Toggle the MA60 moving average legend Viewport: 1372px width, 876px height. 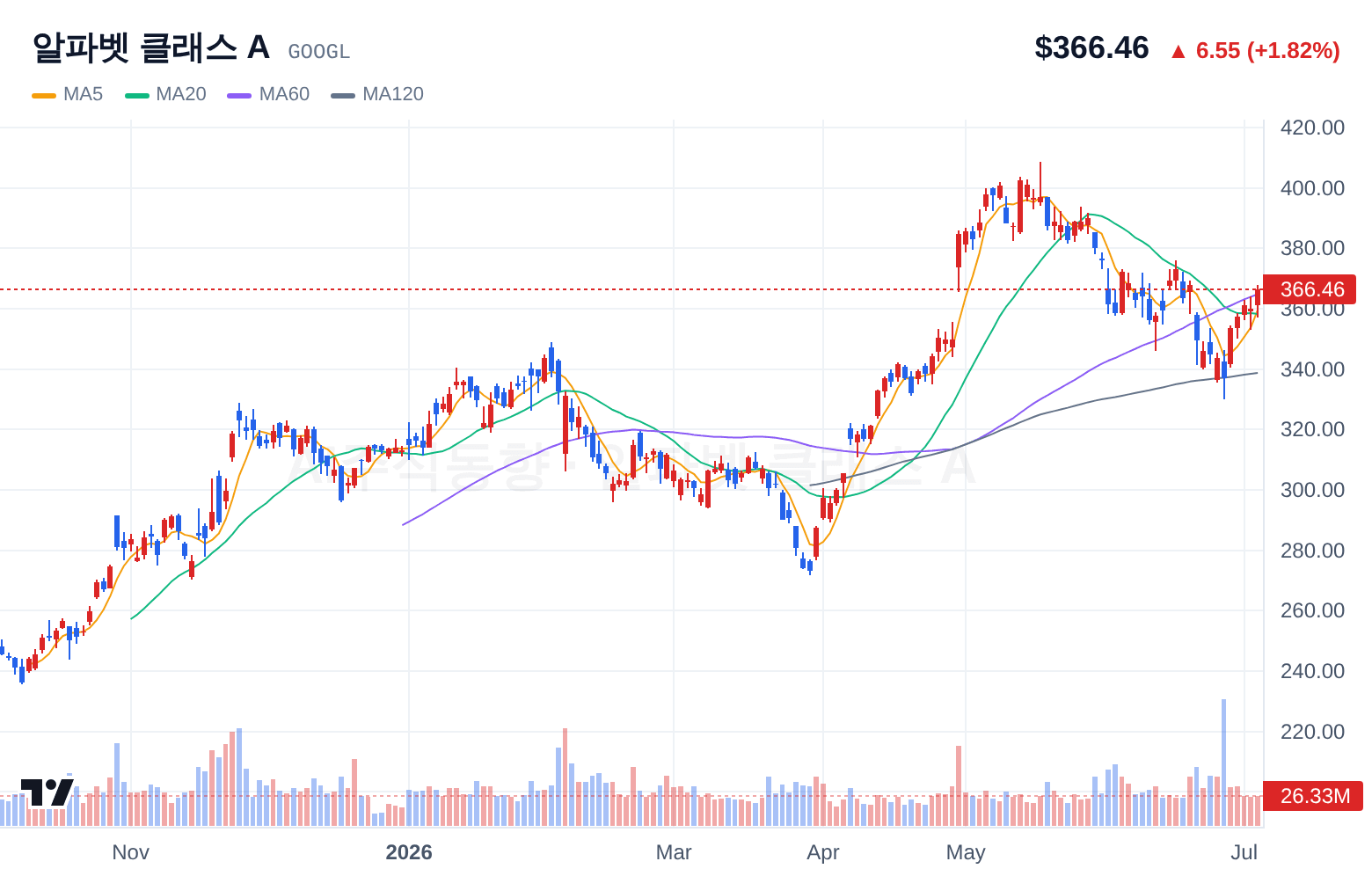268,94
